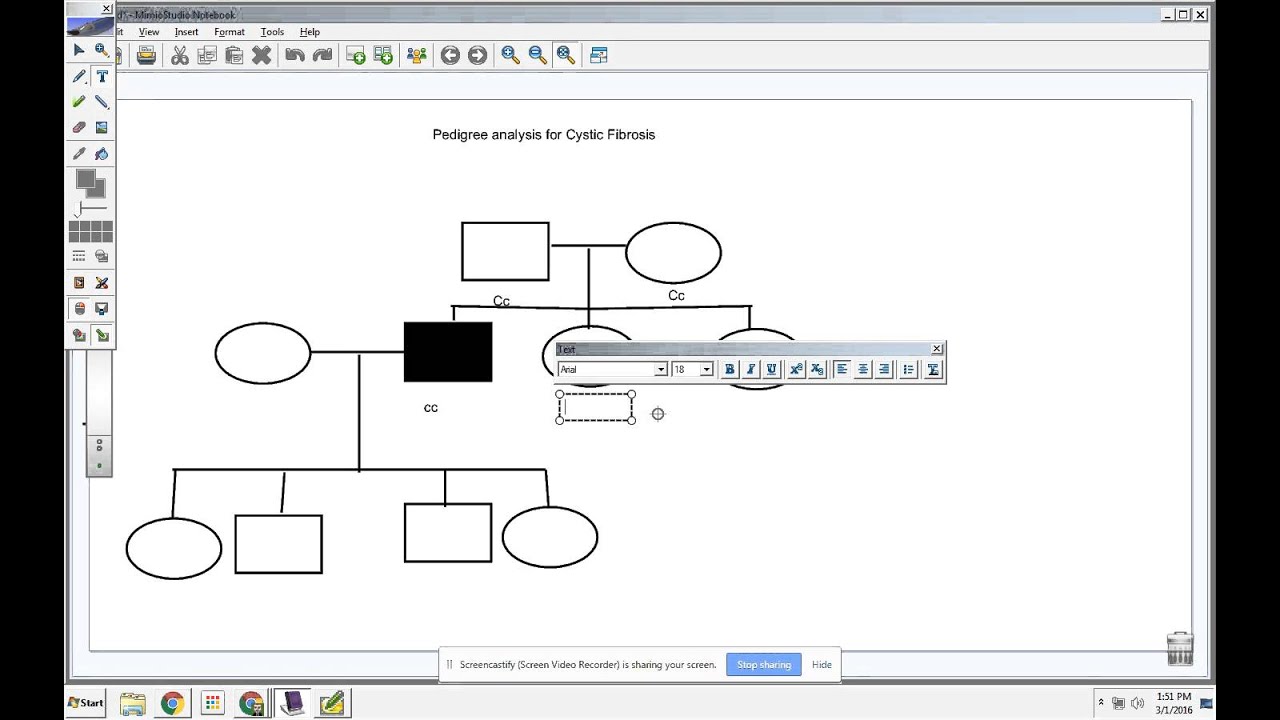
Task: Copy selection using the toolbar Copy icon
Action: (x=207, y=55)
